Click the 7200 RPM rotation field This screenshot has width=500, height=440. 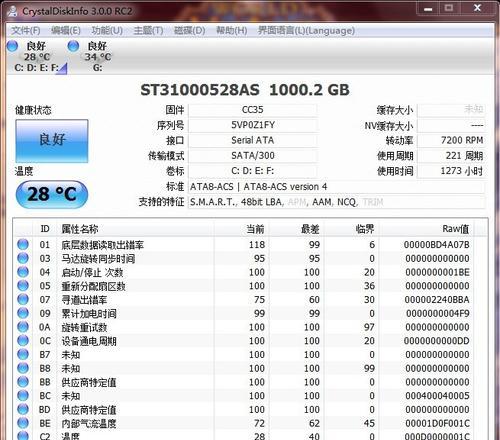point(451,140)
